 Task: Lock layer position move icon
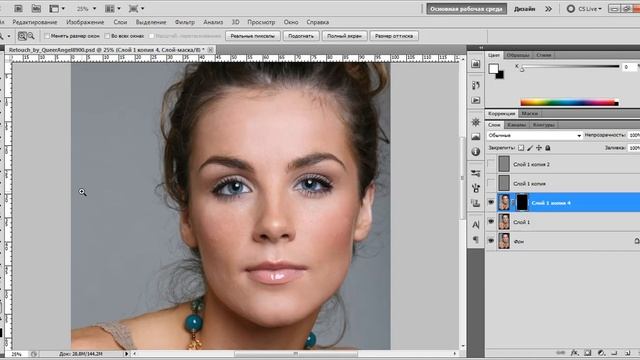pos(539,148)
